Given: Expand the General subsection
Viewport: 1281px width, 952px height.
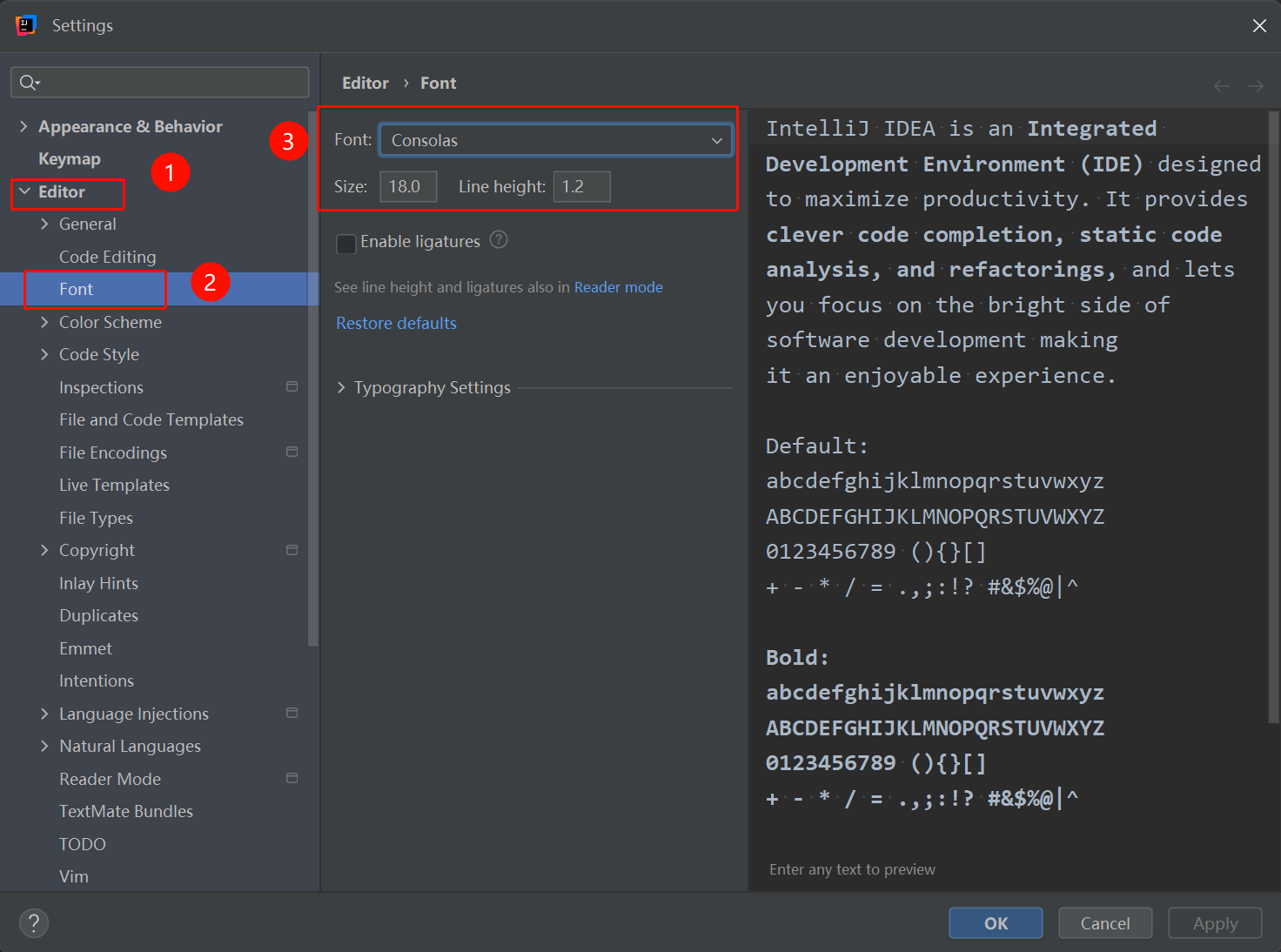Looking at the screenshot, I should (44, 224).
